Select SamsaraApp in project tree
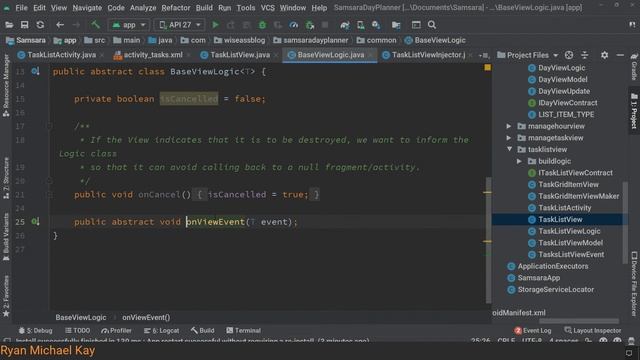The width and height of the screenshot is (640, 360). point(538,278)
